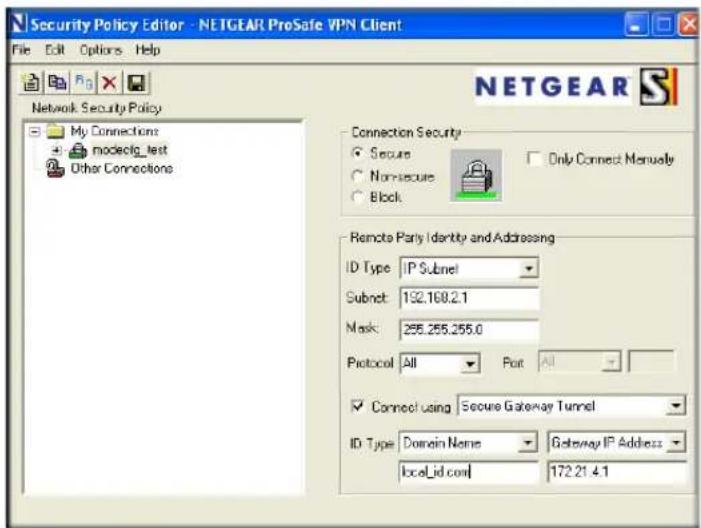Open the Port dropdown
This screenshot has height=528, width=701.
point(611,362)
